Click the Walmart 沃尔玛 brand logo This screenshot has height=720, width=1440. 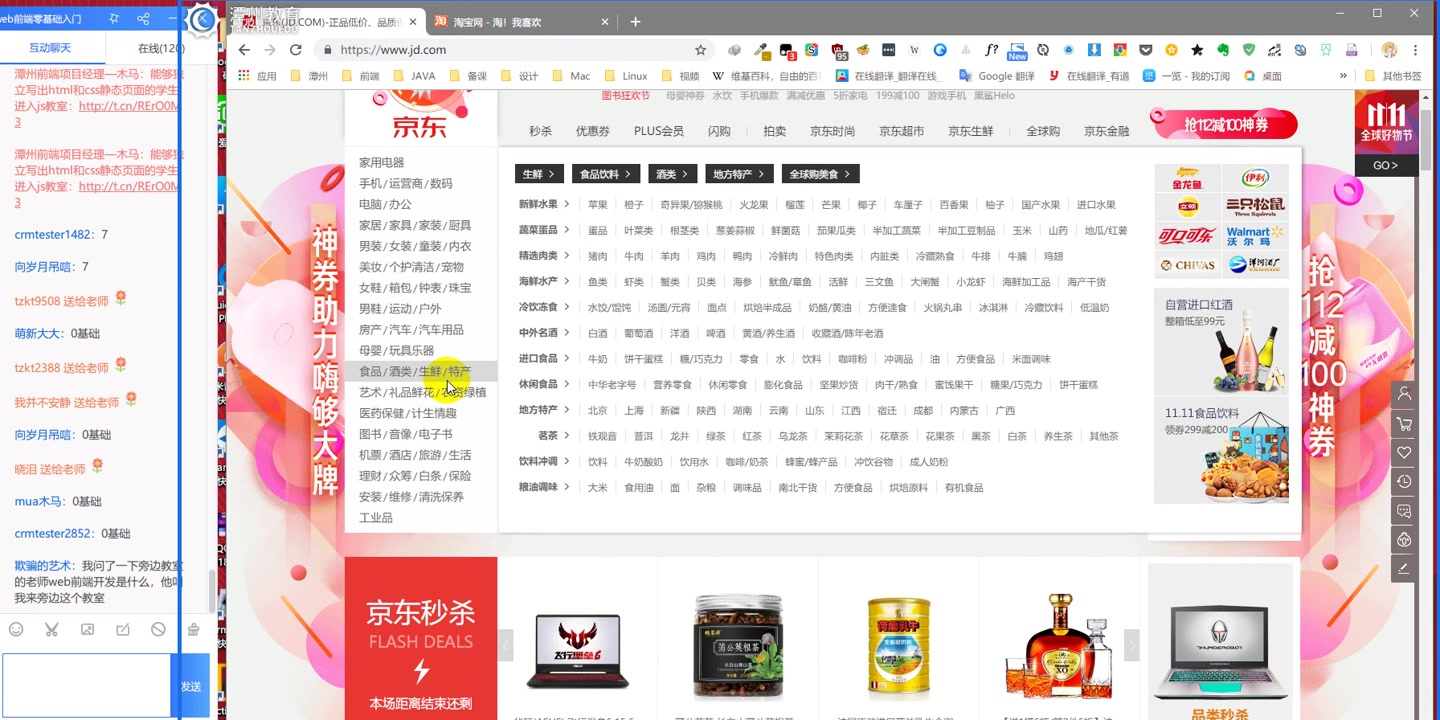pos(1255,236)
